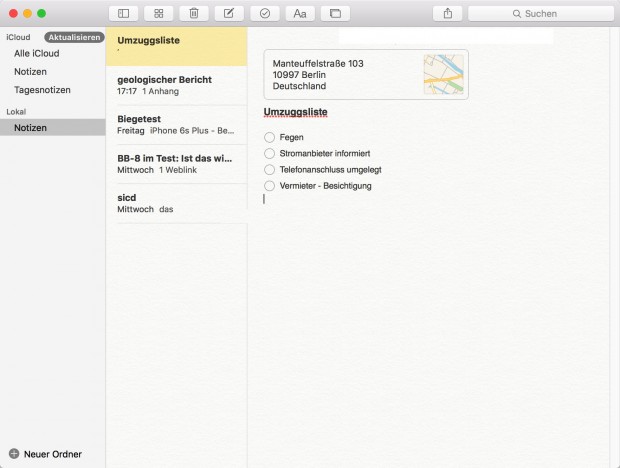This screenshot has width=620, height=468.
Task: Maximize window with green button
Action: 42,13
